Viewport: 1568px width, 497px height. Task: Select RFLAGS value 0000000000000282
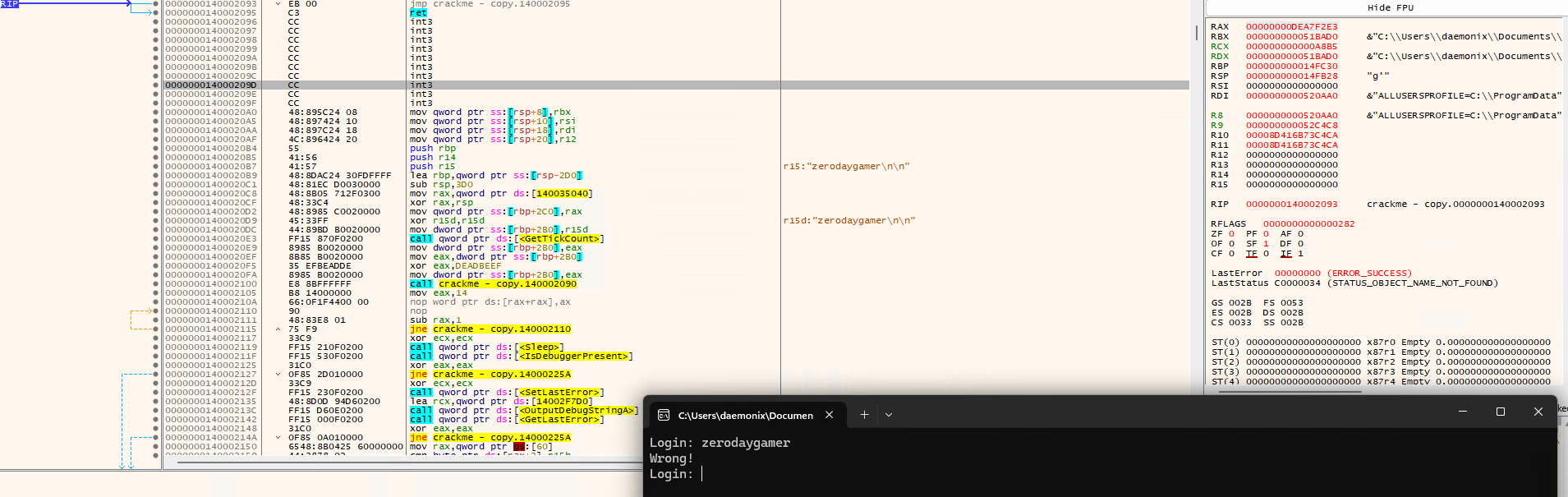1308,224
